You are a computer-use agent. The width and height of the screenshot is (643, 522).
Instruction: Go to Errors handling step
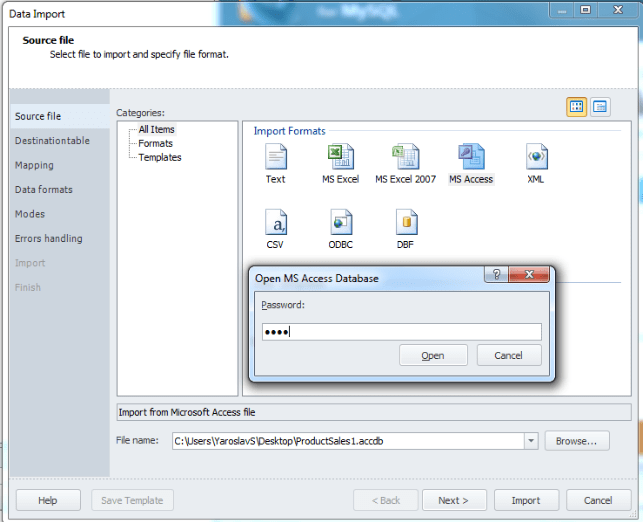pyautogui.click(x=60, y=239)
